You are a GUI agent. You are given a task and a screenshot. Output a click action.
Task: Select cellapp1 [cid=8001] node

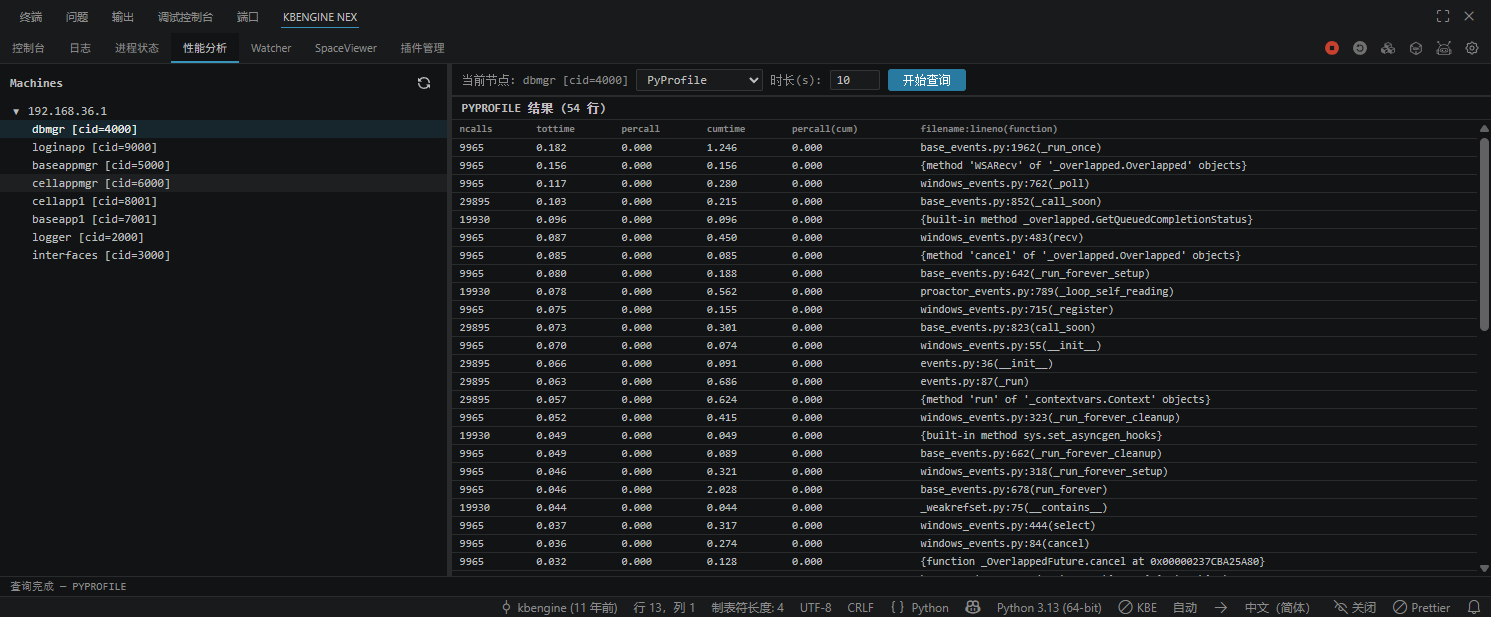pos(224,201)
